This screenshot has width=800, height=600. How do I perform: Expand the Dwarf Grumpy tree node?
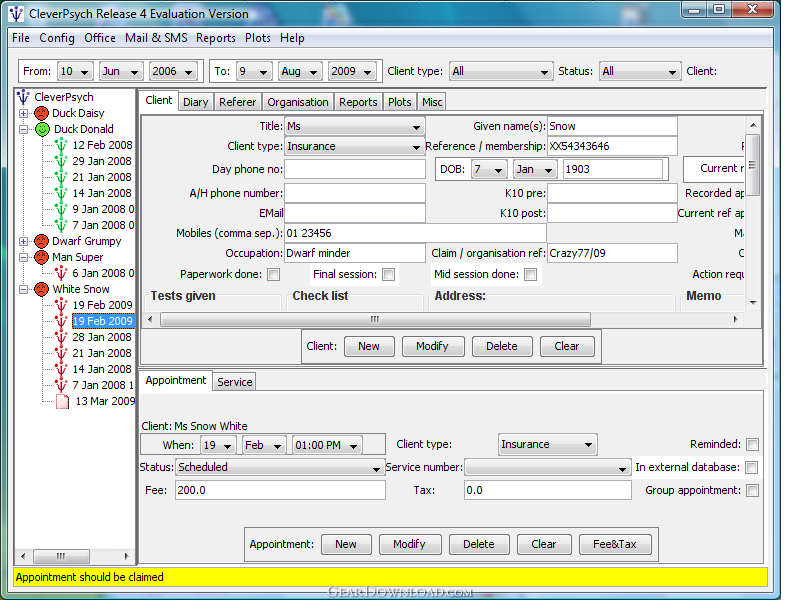[x=23, y=241]
